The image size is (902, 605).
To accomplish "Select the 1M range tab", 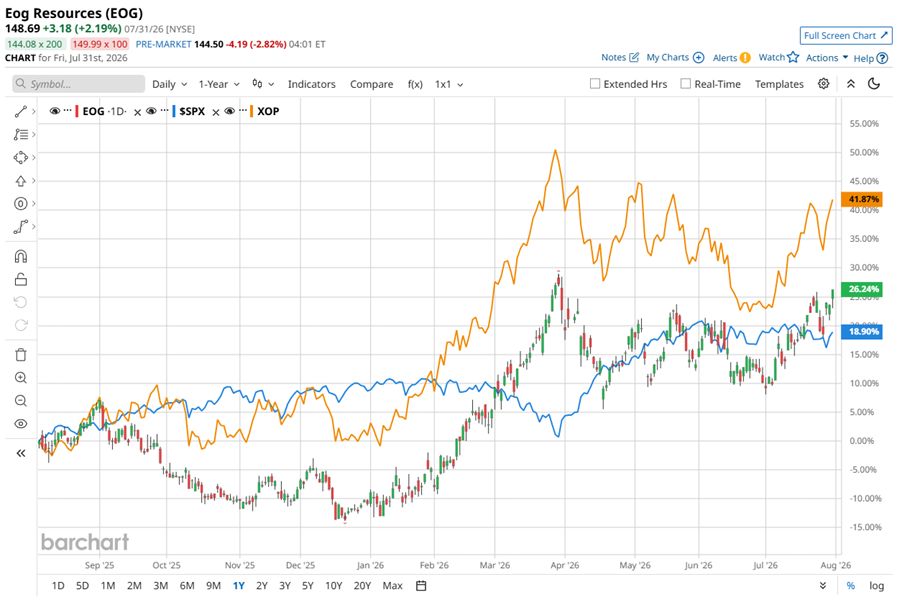I will [108, 585].
